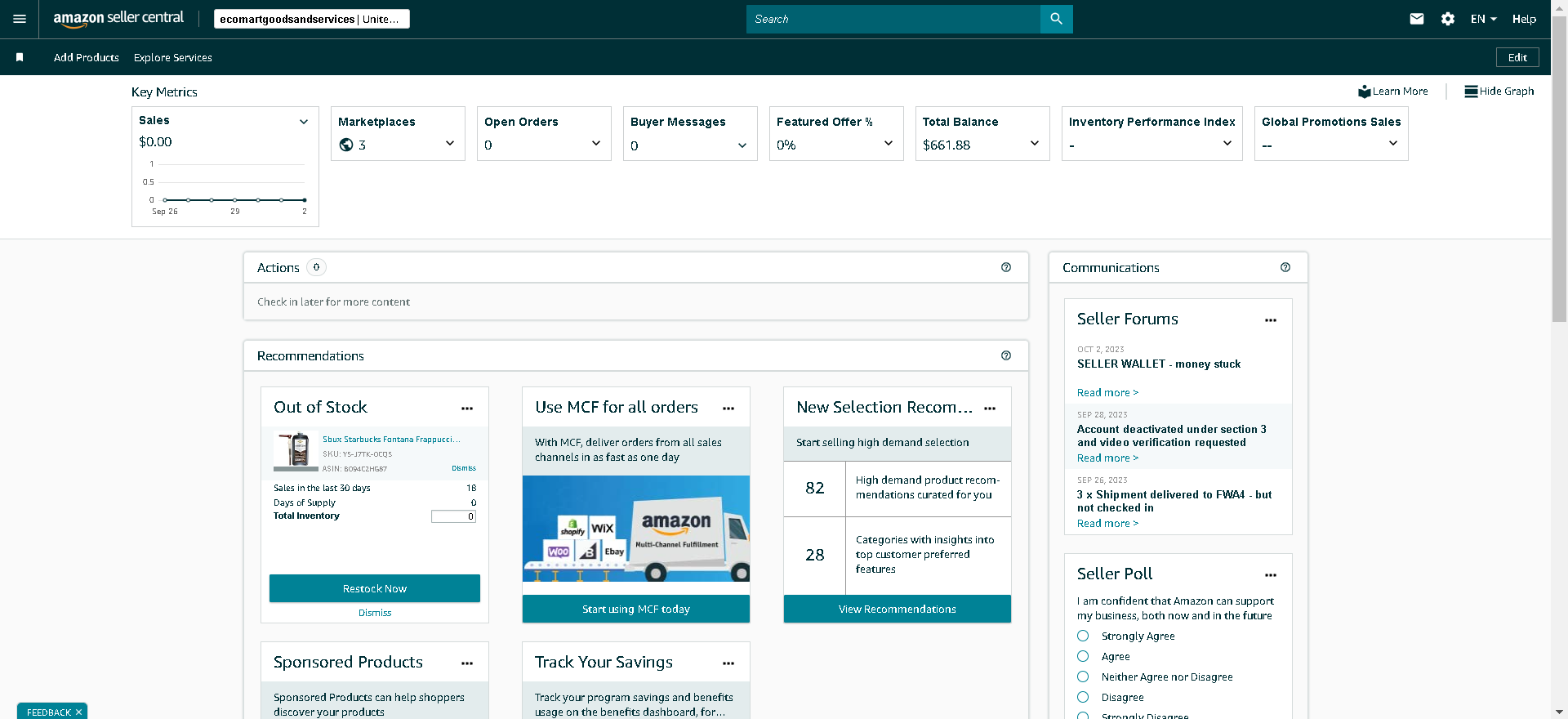Click the small Dismiss link beside ASIN
The image size is (1568, 719).
tap(464, 468)
